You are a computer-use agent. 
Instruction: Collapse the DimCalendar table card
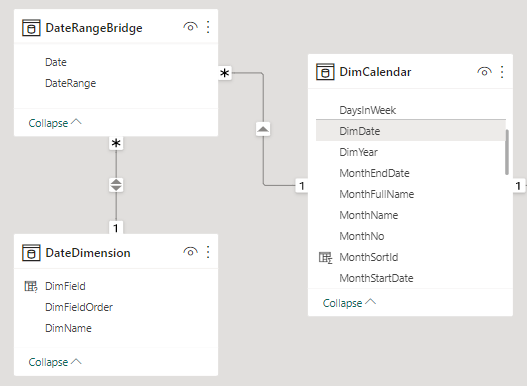349,303
